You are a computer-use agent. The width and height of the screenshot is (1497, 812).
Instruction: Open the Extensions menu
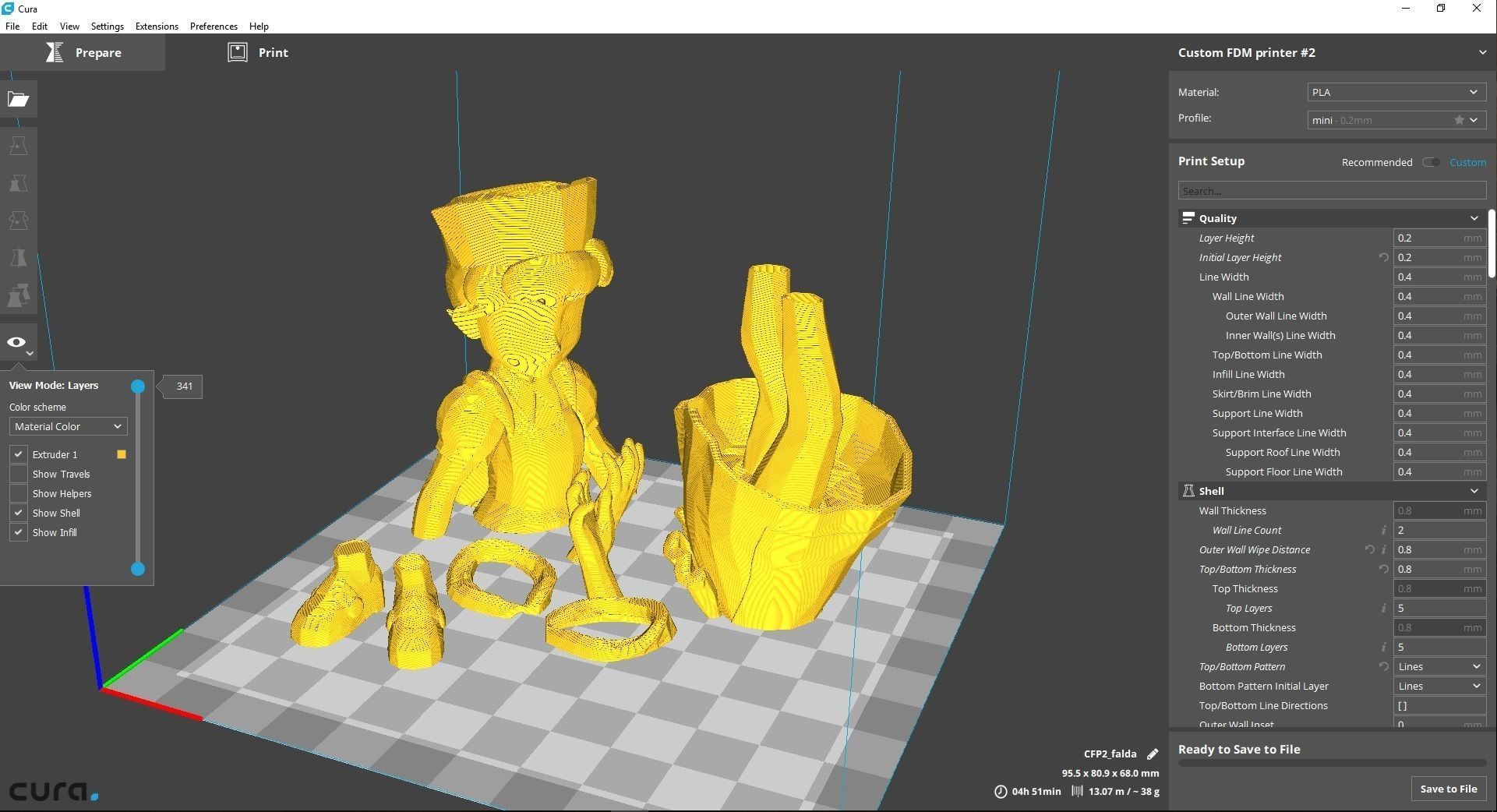point(157,26)
